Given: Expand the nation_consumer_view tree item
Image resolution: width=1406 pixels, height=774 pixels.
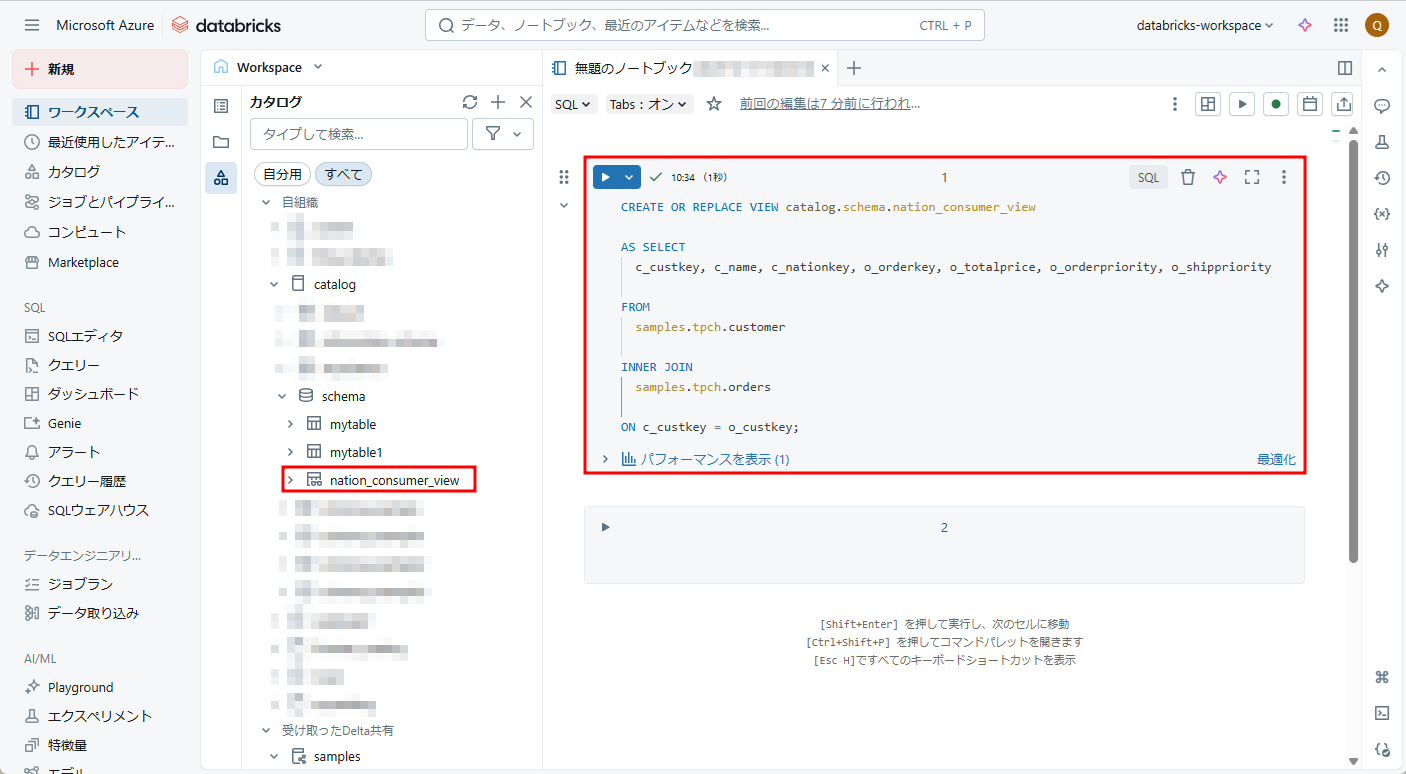Looking at the screenshot, I should pyautogui.click(x=291, y=480).
